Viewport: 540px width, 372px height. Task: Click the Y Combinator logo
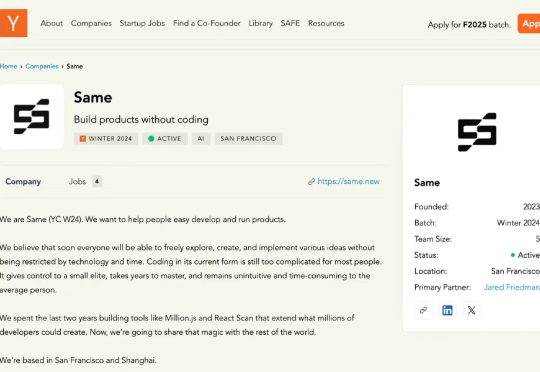point(13,23)
